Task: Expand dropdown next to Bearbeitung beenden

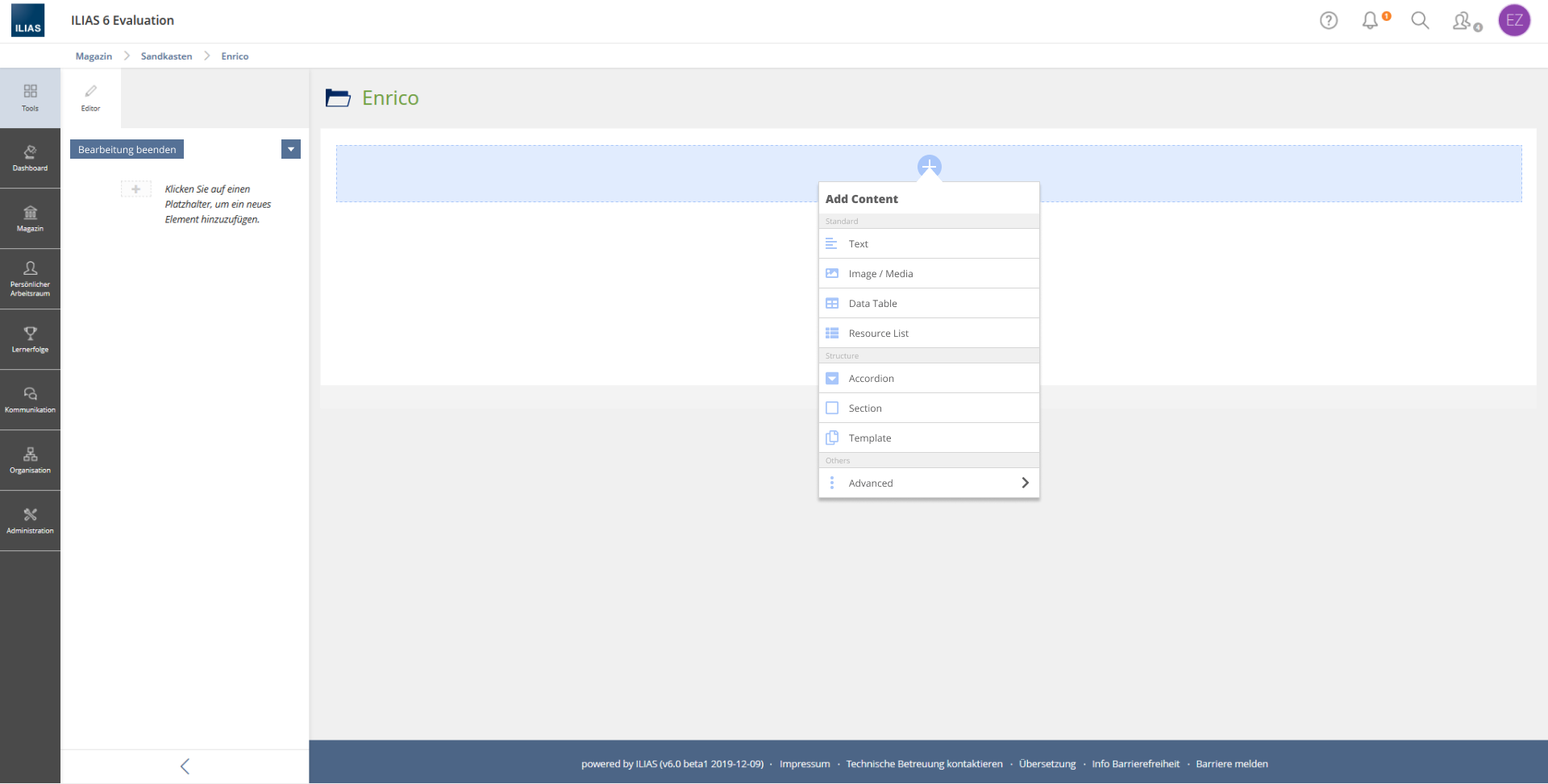Action: click(x=291, y=149)
